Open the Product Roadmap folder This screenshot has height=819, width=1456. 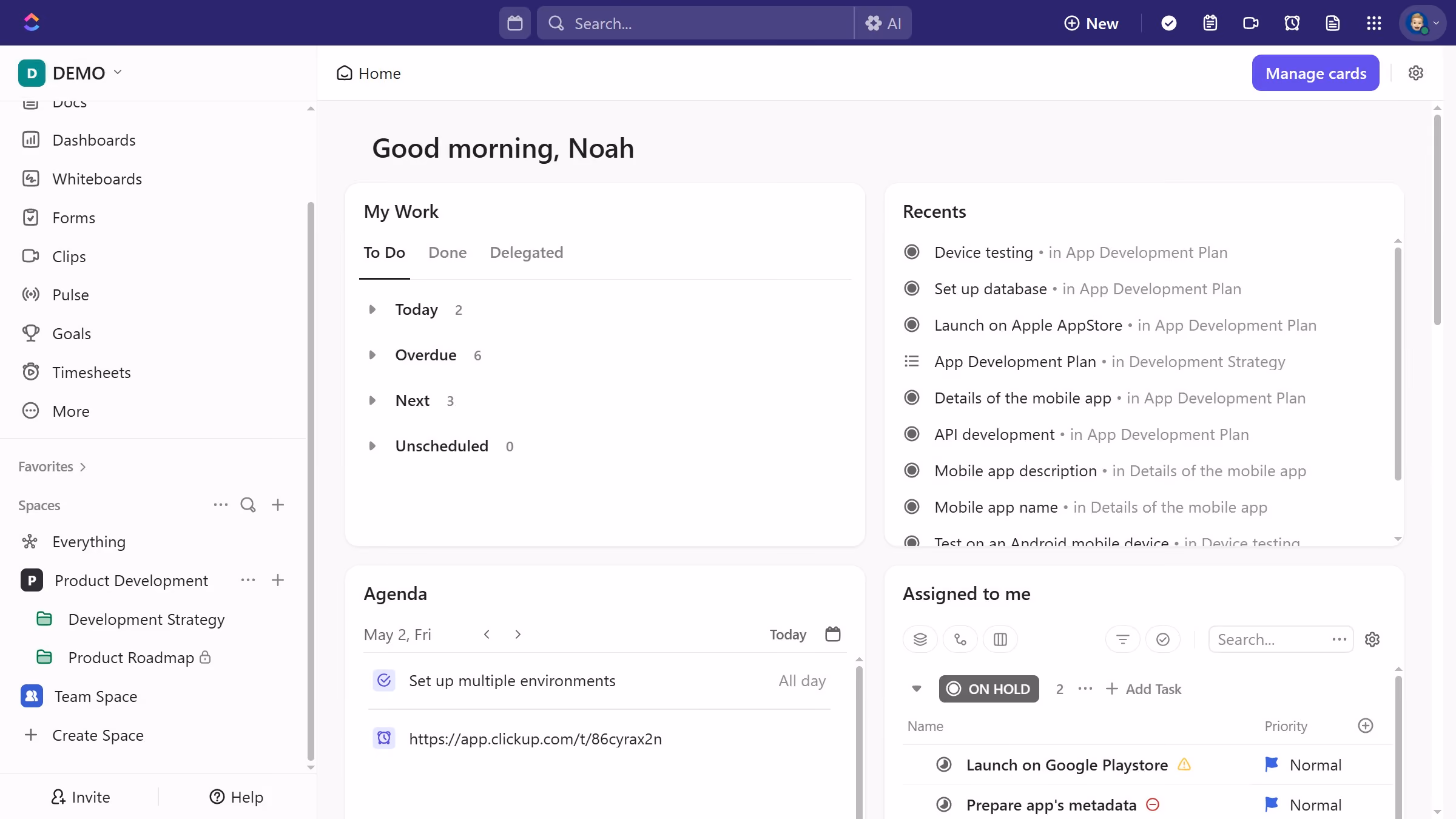pyautogui.click(x=131, y=658)
